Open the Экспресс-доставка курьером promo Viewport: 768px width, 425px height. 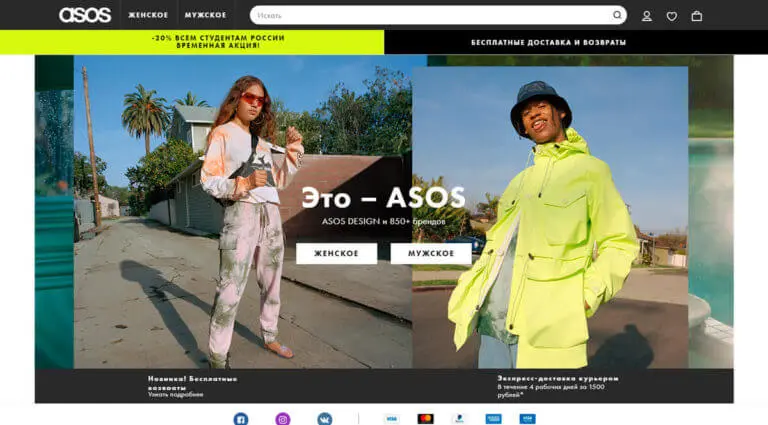coord(558,386)
